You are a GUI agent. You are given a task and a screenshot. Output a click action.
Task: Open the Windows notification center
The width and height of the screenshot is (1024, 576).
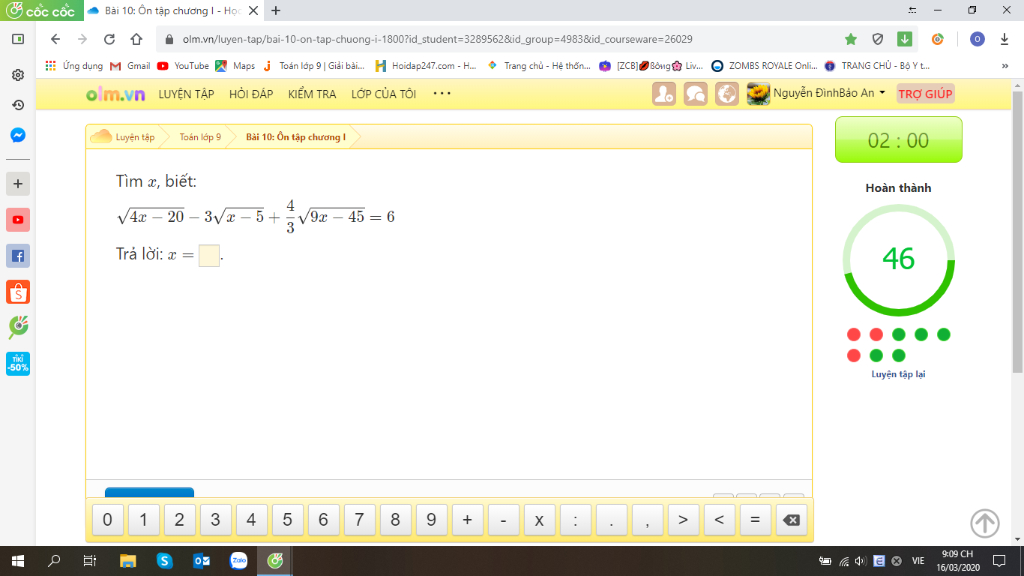(x=999, y=561)
